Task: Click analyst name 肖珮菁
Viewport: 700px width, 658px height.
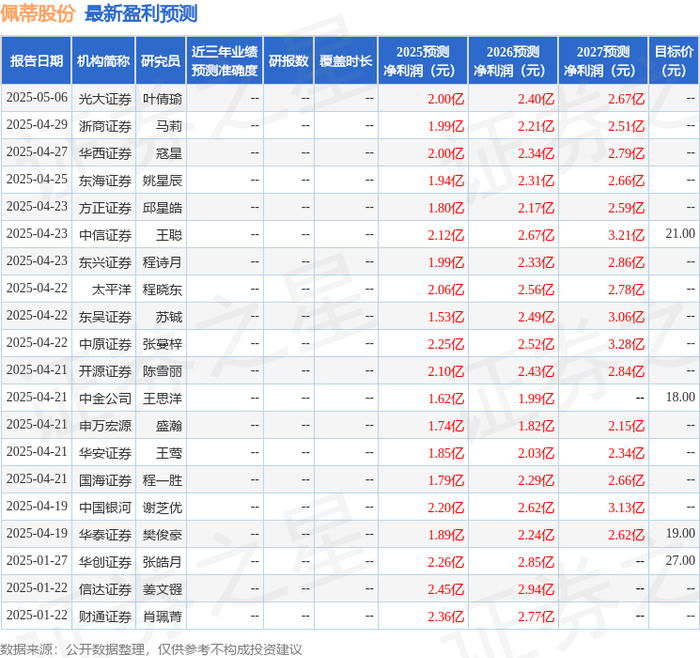Action: click(162, 616)
